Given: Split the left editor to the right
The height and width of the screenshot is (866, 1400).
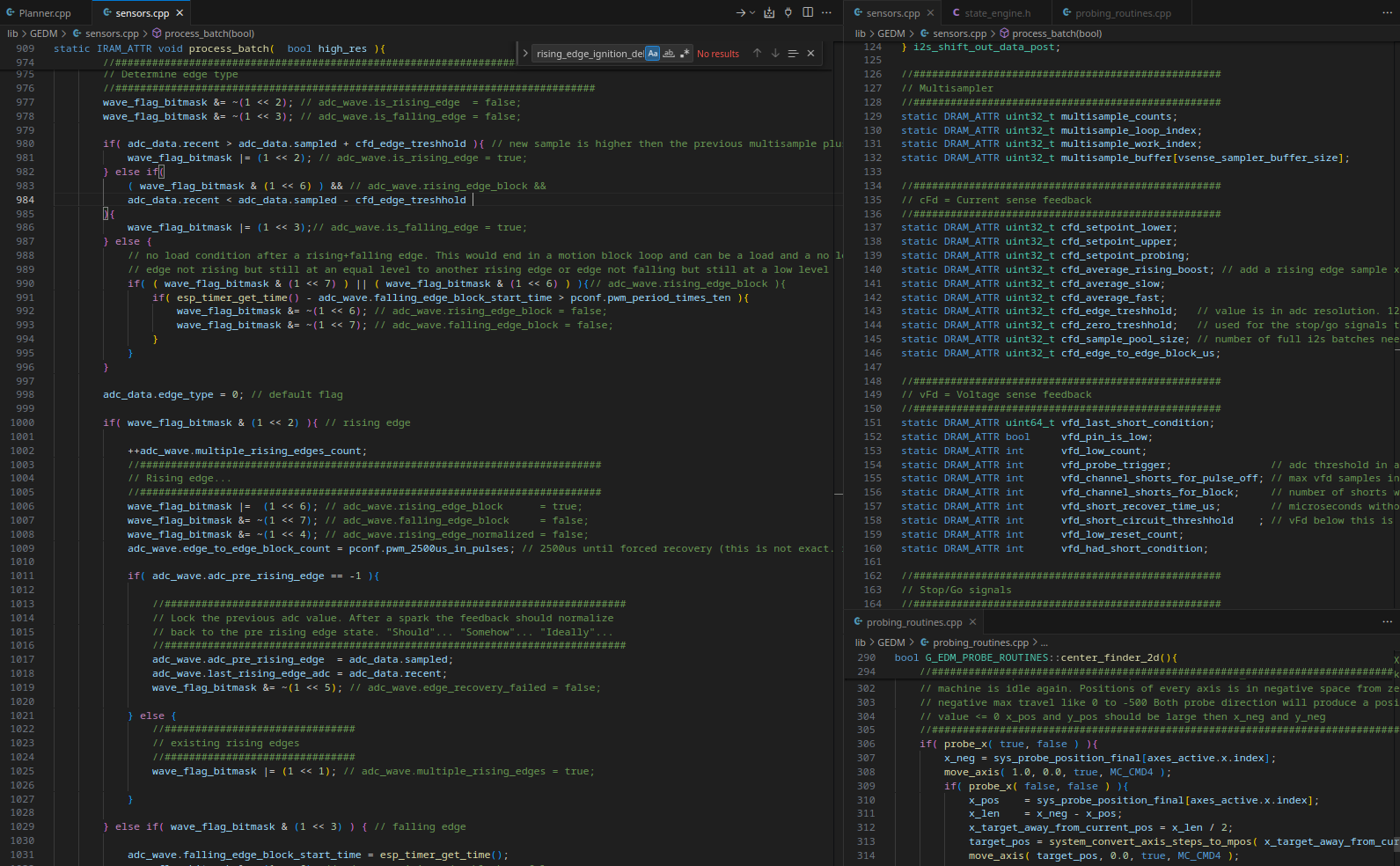Looking at the screenshot, I should [808, 12].
